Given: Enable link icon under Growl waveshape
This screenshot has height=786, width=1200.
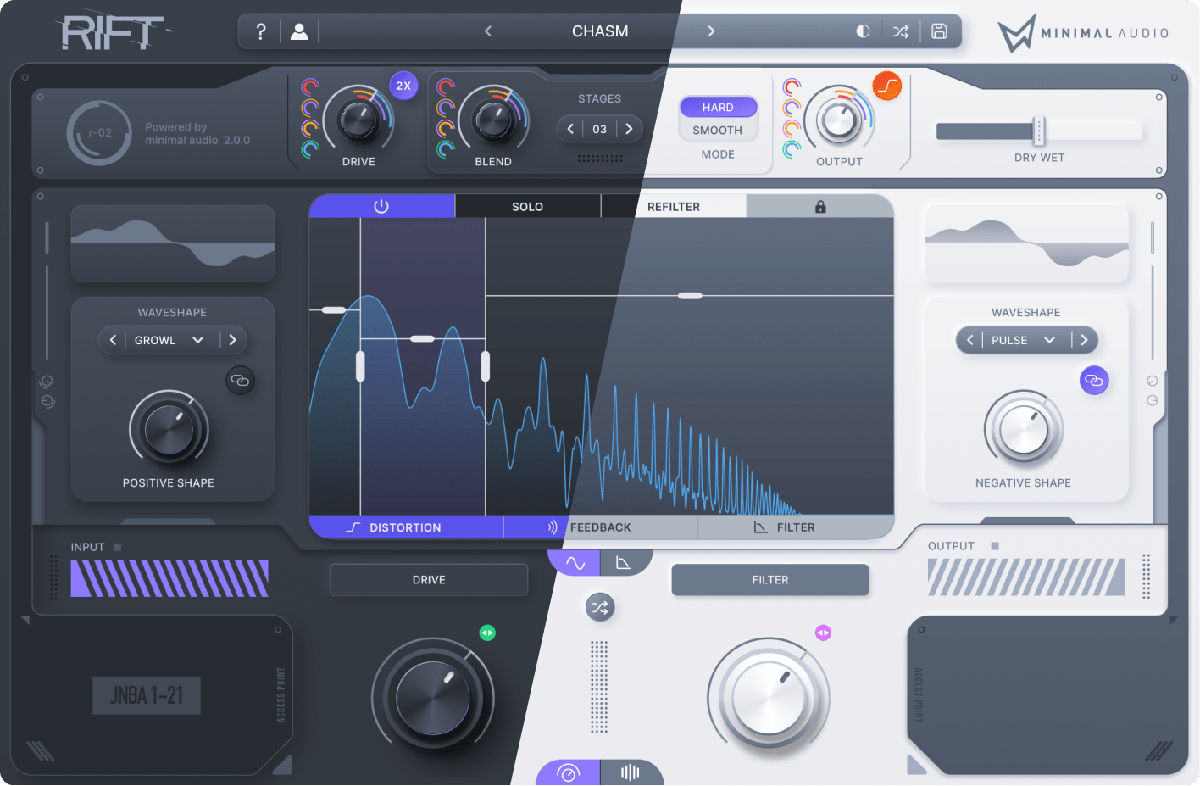Looking at the screenshot, I should (x=240, y=380).
